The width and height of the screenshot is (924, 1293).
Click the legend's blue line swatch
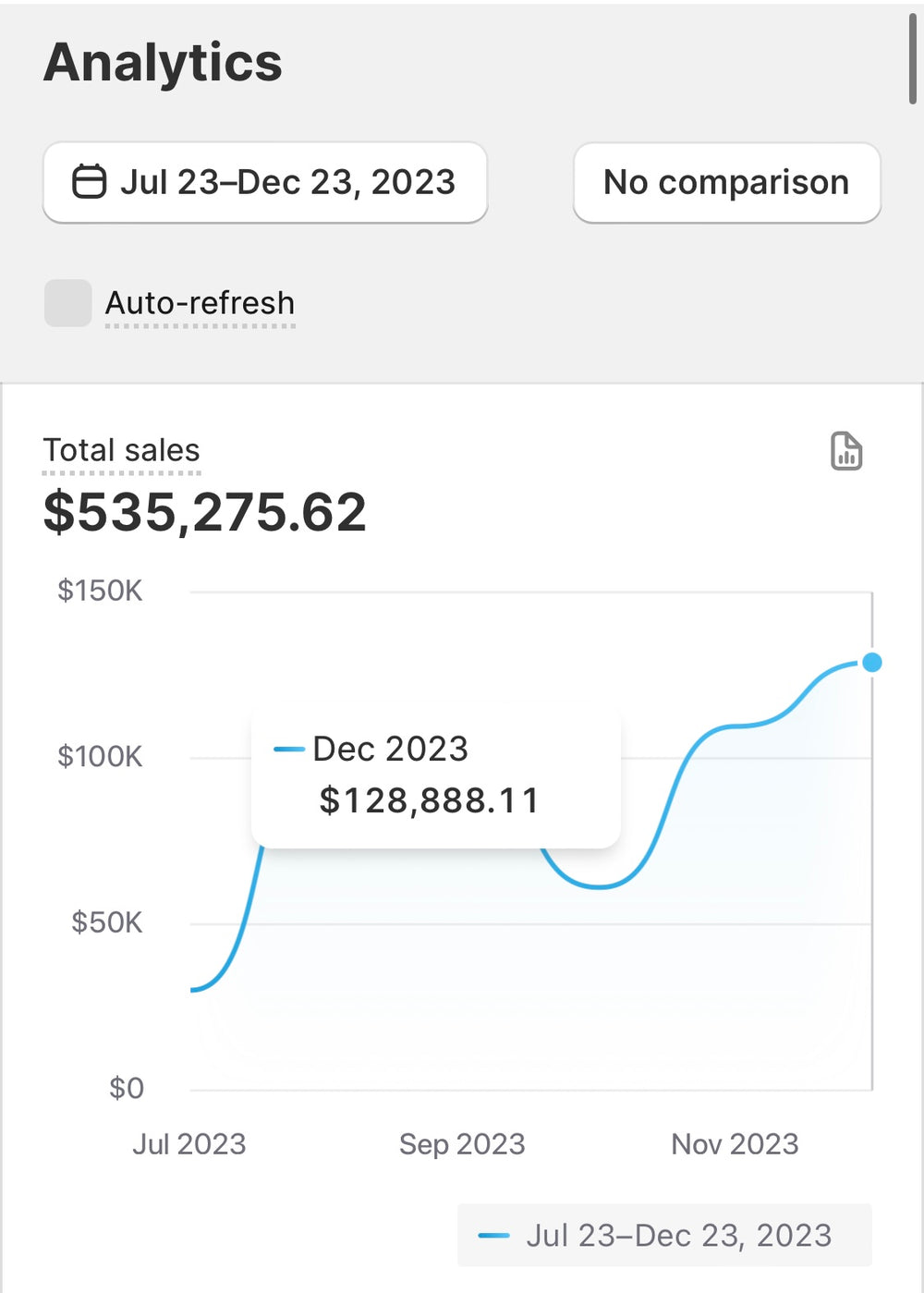494,1236
